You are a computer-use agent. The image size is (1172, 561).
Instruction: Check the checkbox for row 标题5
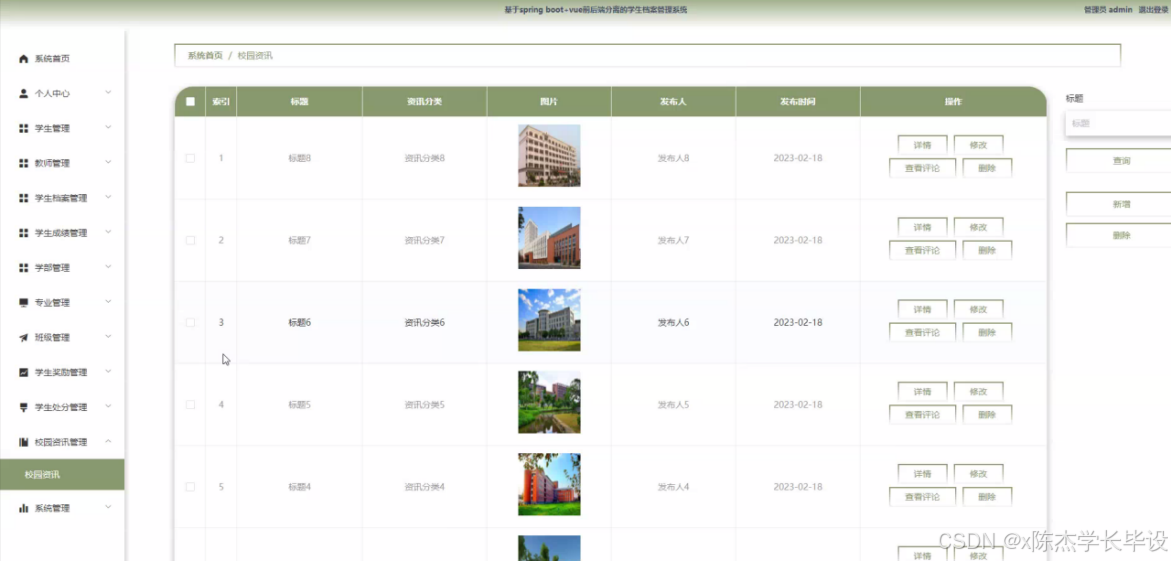coord(190,405)
